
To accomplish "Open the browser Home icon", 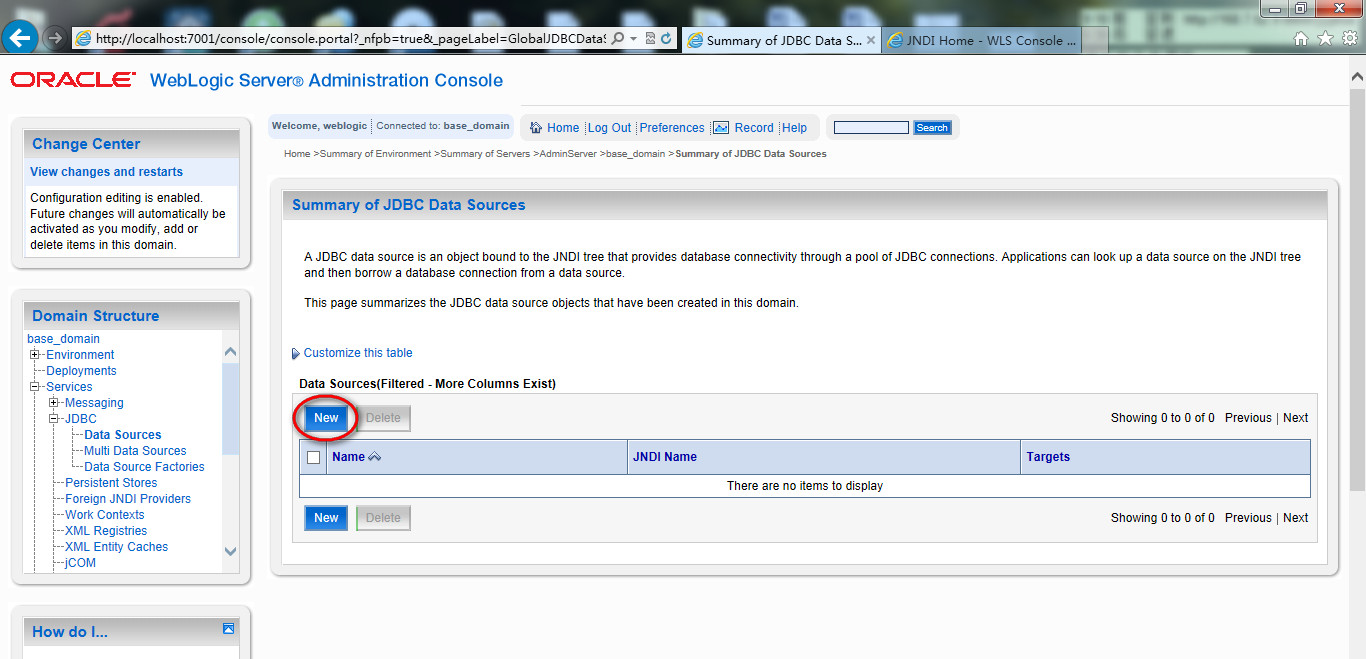I will (1301, 38).
